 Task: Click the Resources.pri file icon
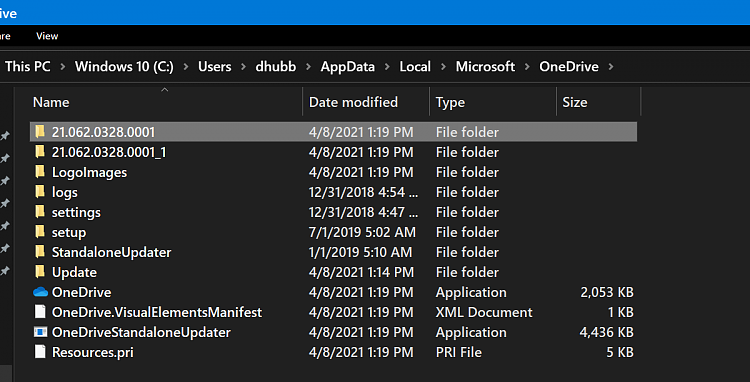point(41,352)
